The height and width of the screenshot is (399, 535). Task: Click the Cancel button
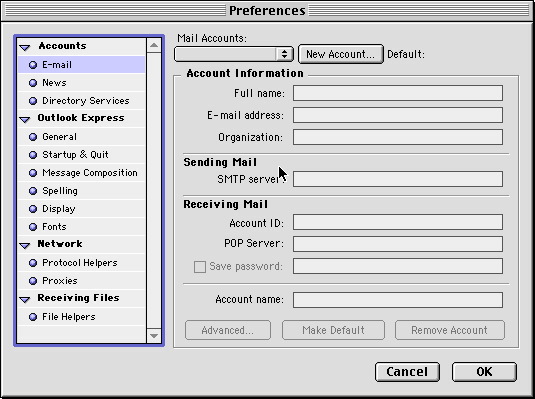coord(407,372)
